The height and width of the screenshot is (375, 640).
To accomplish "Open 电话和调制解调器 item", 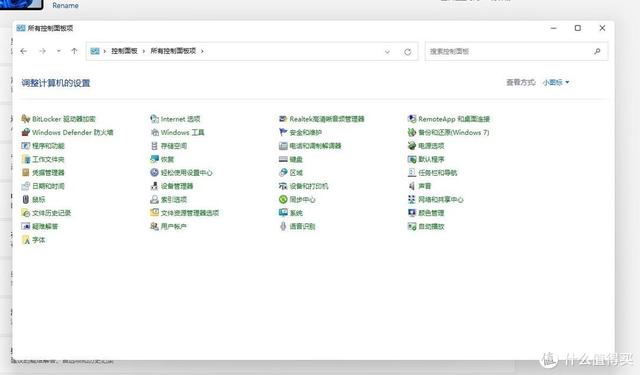I will (x=310, y=146).
